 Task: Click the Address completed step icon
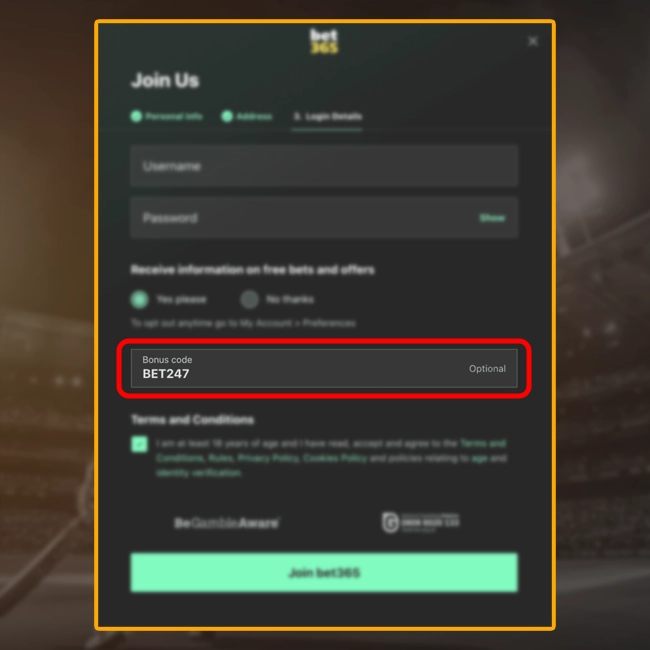pos(227,116)
